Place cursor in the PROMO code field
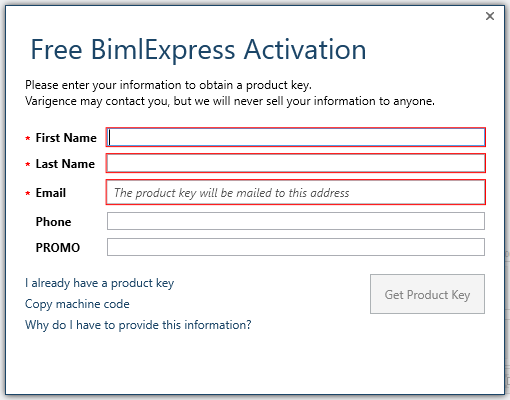Screen dimensions: 510x400 (x=296, y=247)
